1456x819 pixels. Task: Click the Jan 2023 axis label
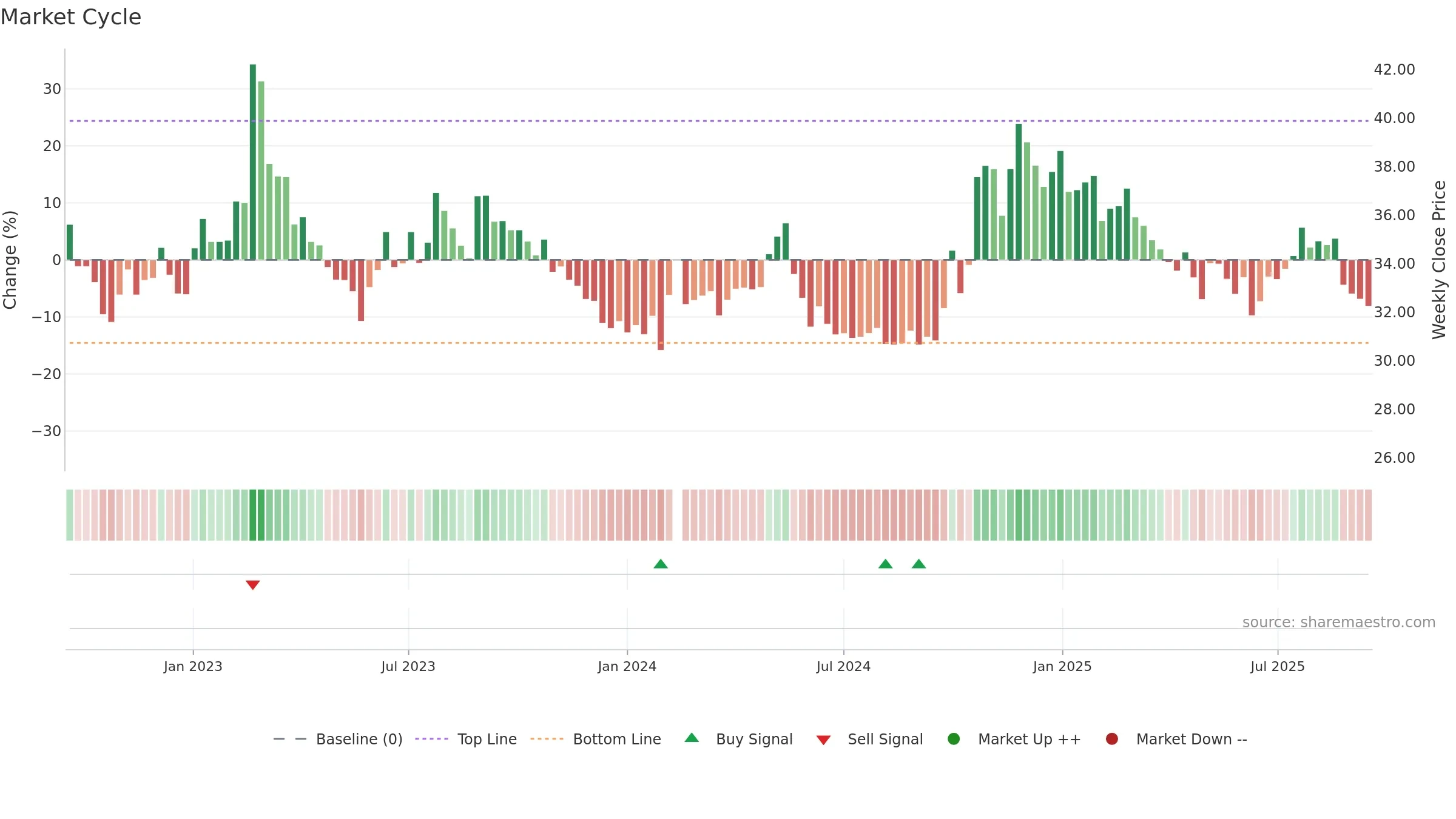click(x=193, y=666)
